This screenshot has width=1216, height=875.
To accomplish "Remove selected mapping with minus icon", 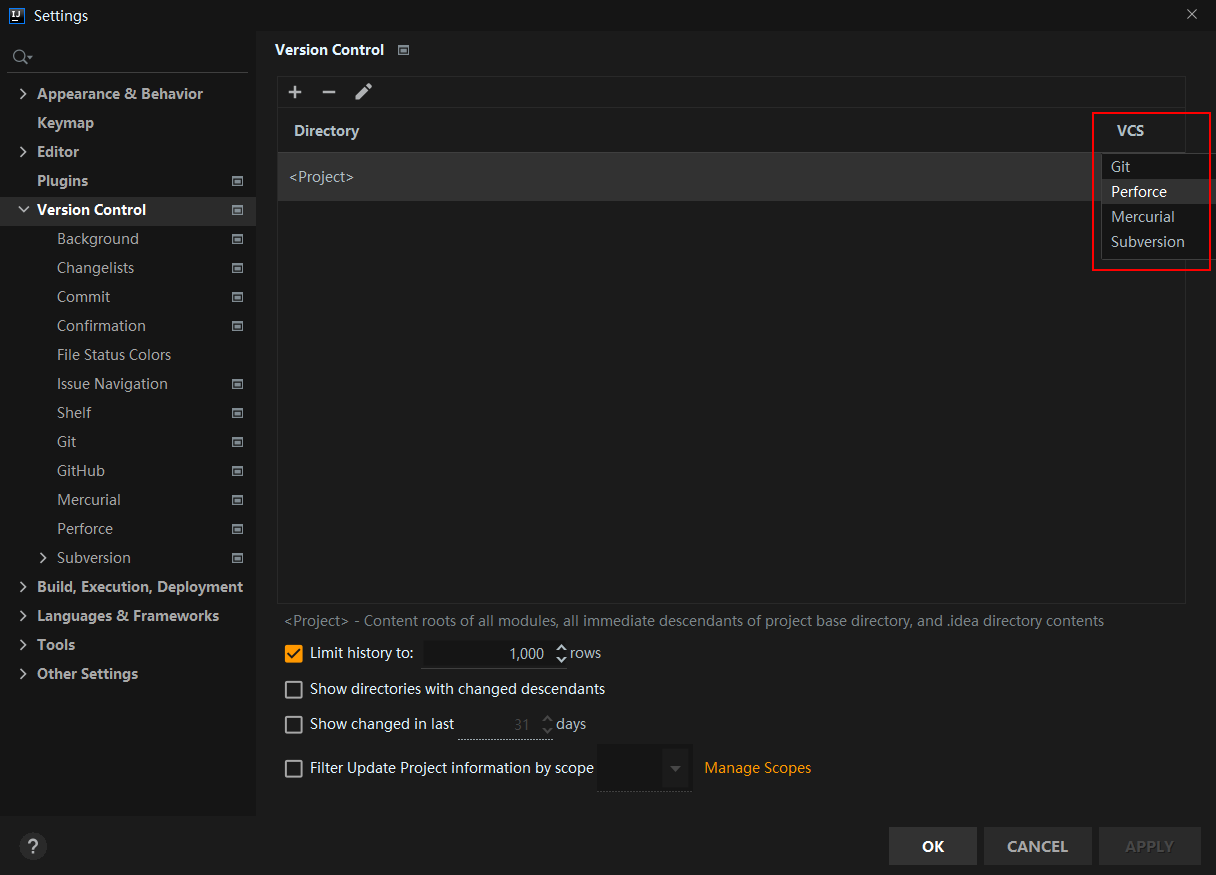I will pos(329,92).
